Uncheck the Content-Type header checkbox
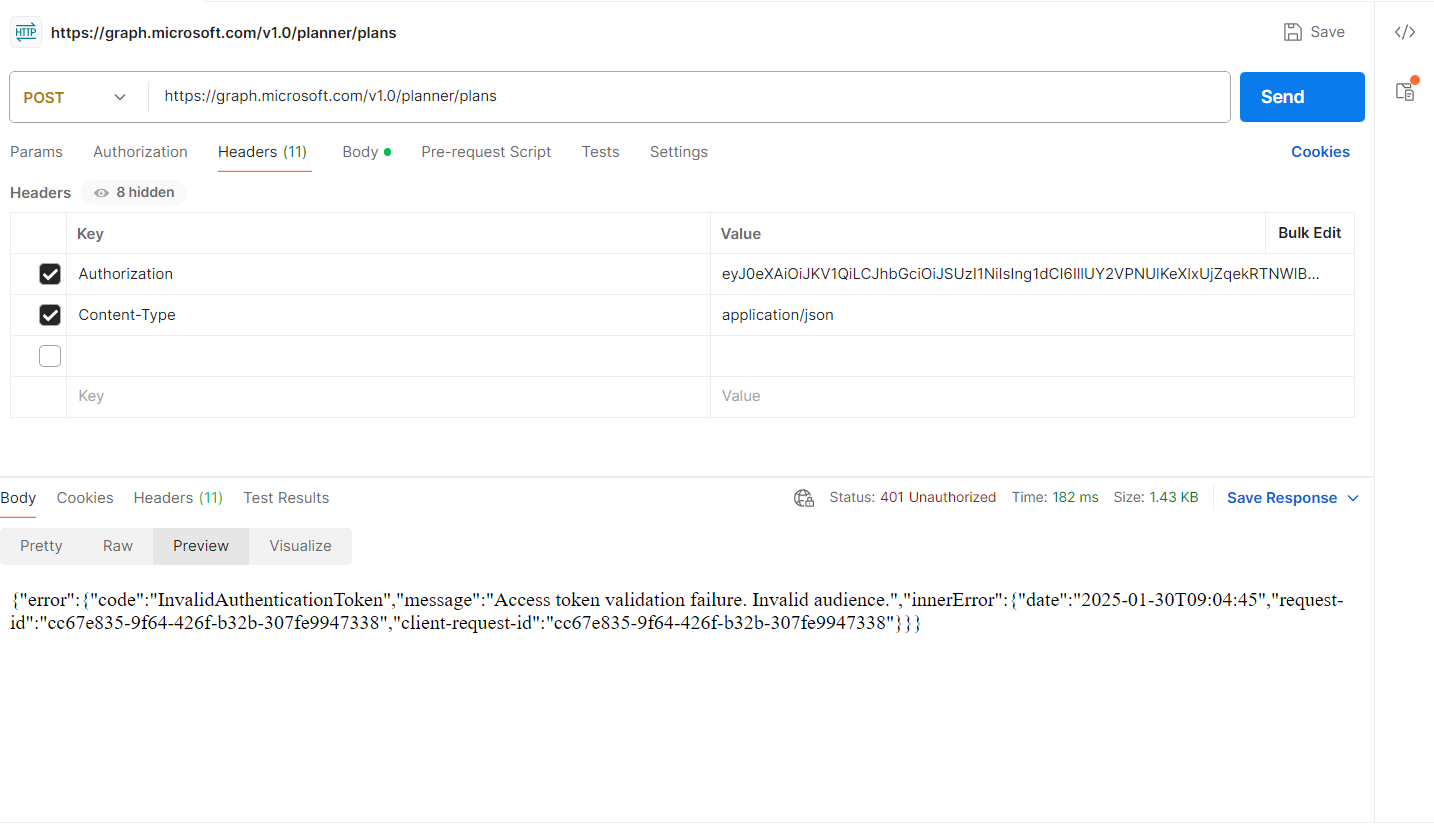This screenshot has height=829, width=1434. (x=50, y=315)
